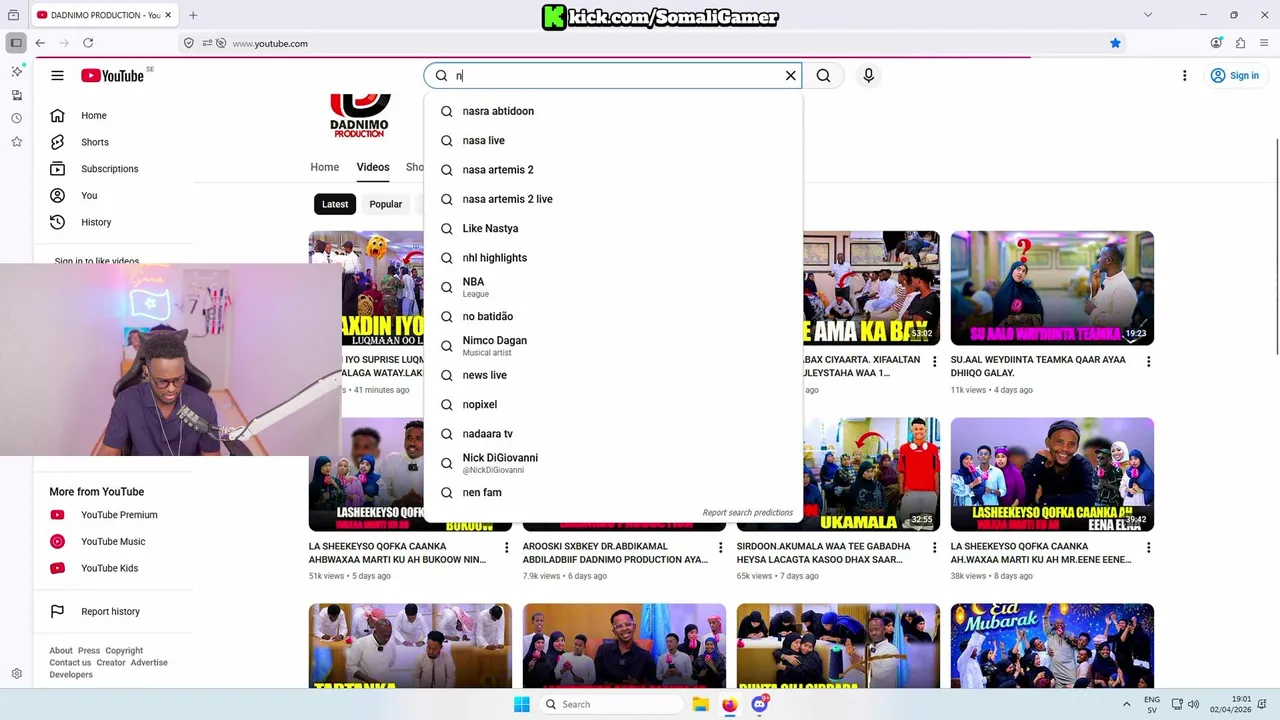Select suggestion 'nen fam'
This screenshot has width=1280, height=720.
pyautogui.click(x=612, y=492)
